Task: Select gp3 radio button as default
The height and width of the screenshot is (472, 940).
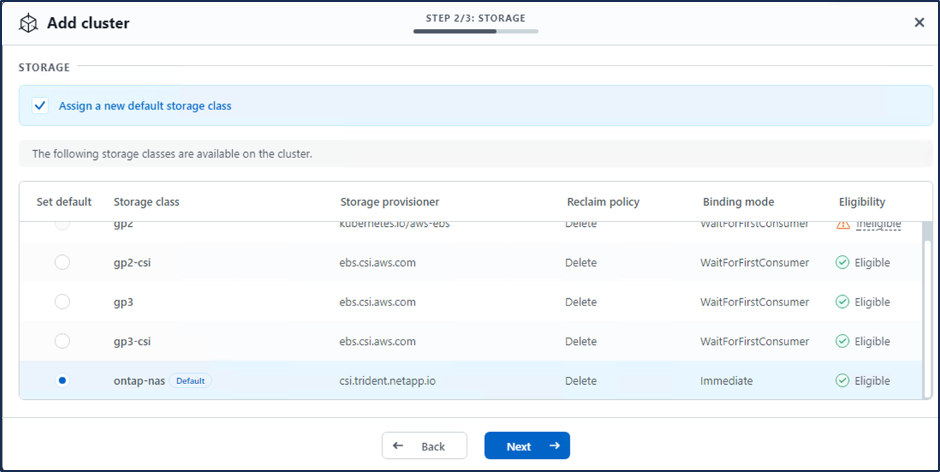Action: (62, 302)
